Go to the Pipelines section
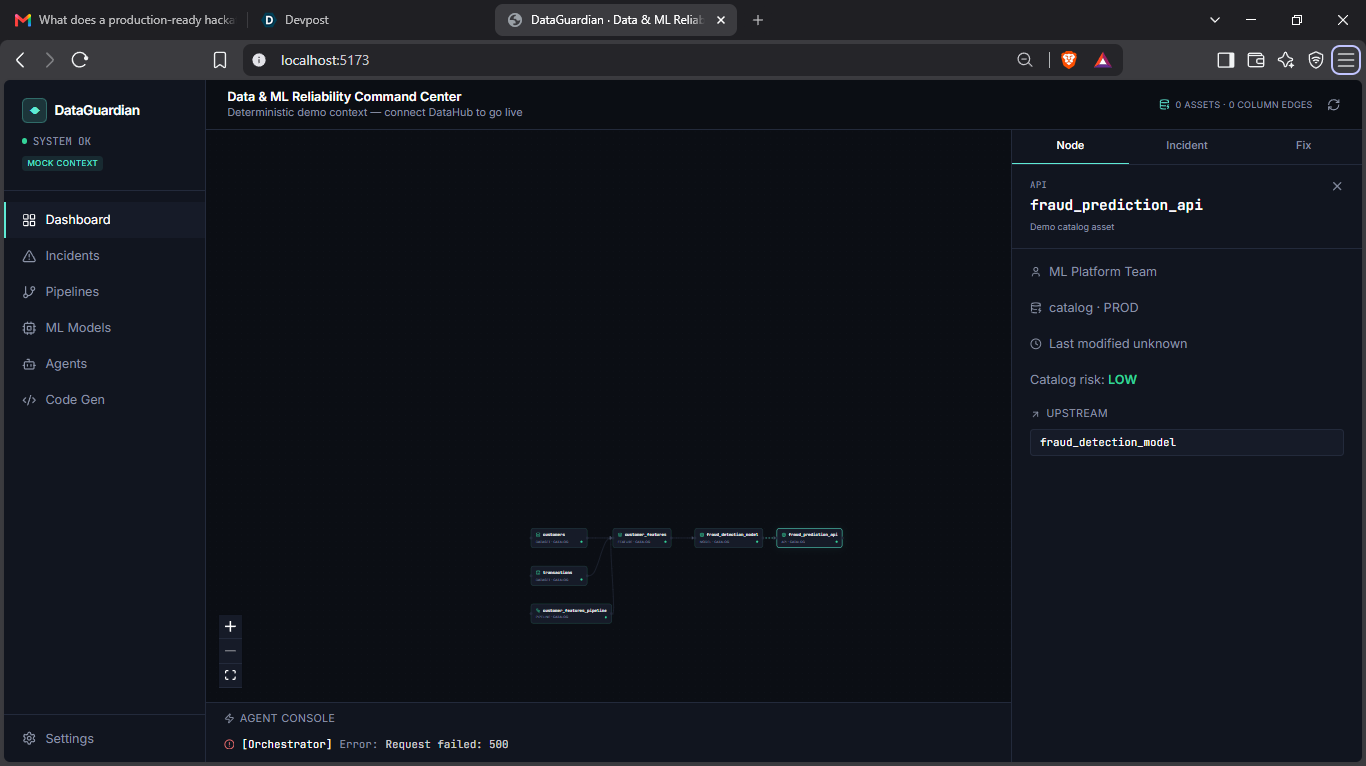 point(104,292)
